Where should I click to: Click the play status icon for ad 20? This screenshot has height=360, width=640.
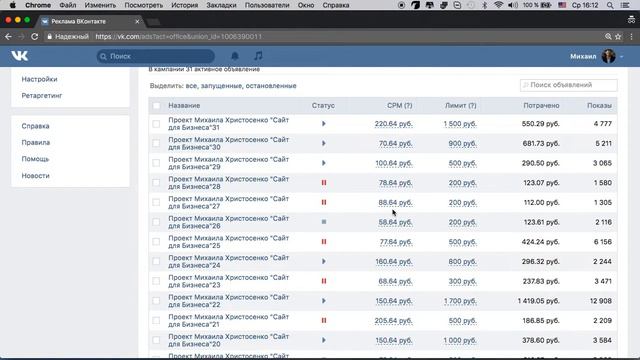pos(324,340)
